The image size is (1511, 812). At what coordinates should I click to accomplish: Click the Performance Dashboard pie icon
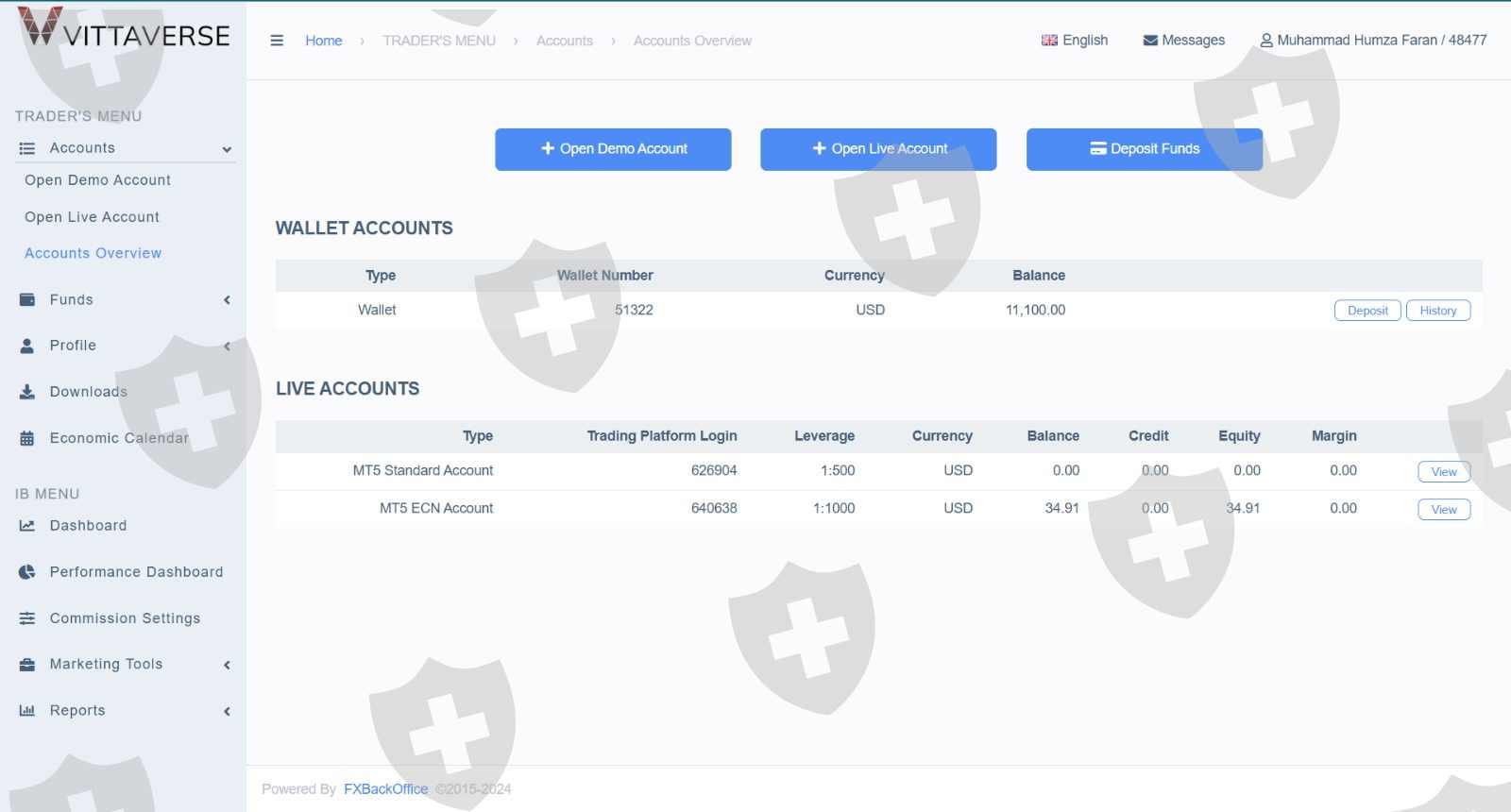[27, 572]
